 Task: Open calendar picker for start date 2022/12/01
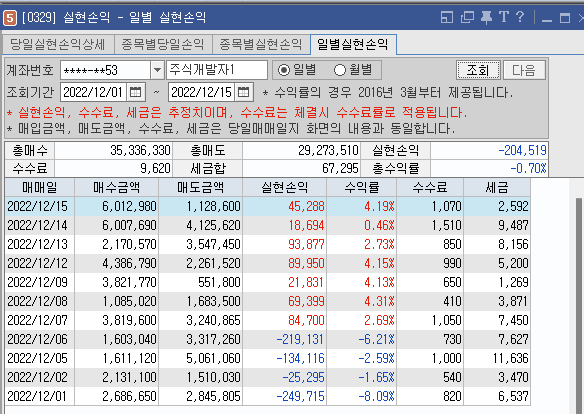click(136, 92)
